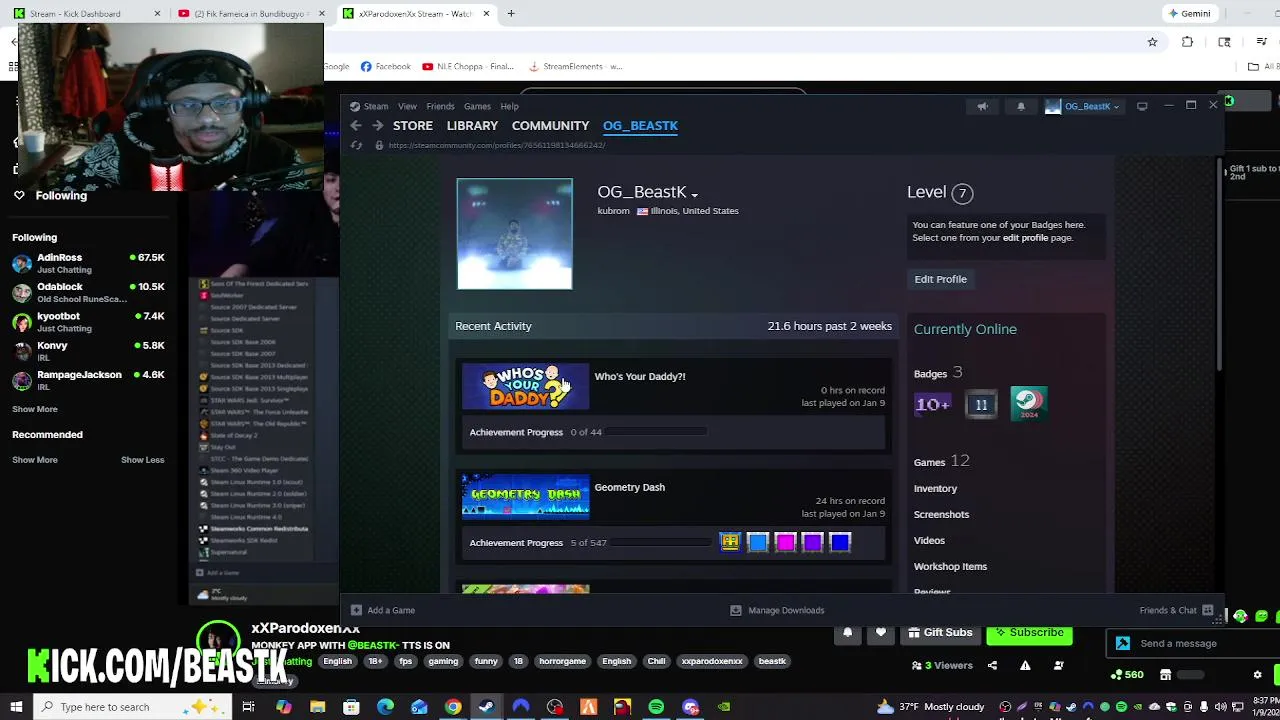Open the Steam 2024 badge
Viewport: 1280px width, 720px height.
coord(1029,403)
